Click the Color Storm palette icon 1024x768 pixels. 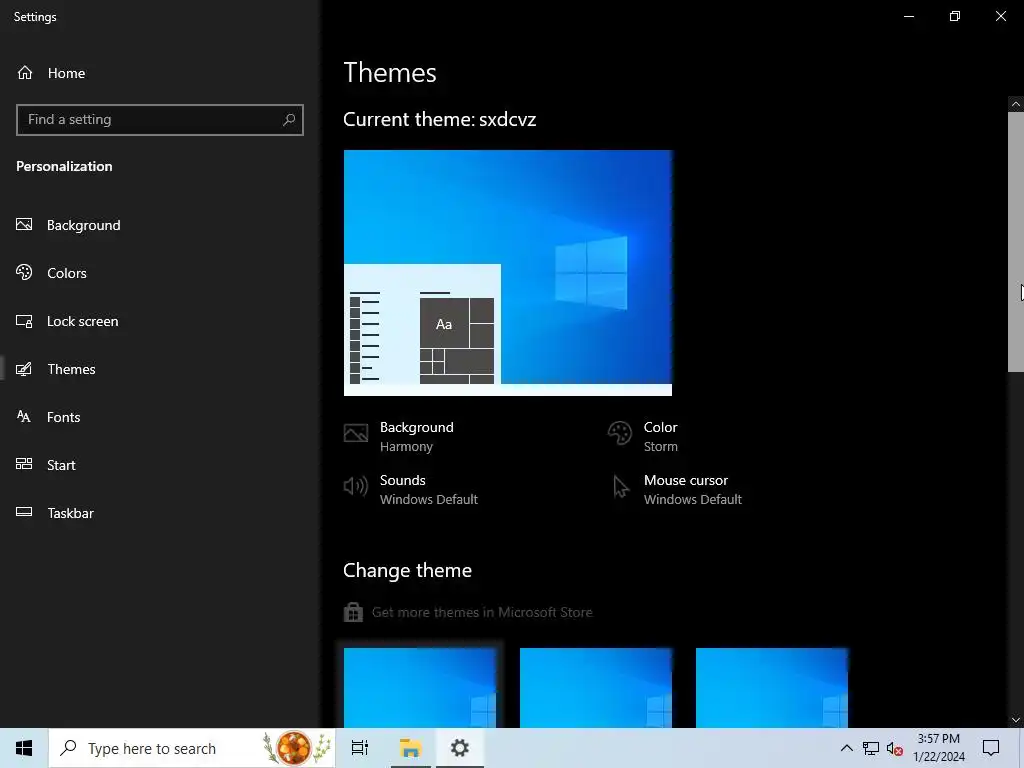[620, 433]
